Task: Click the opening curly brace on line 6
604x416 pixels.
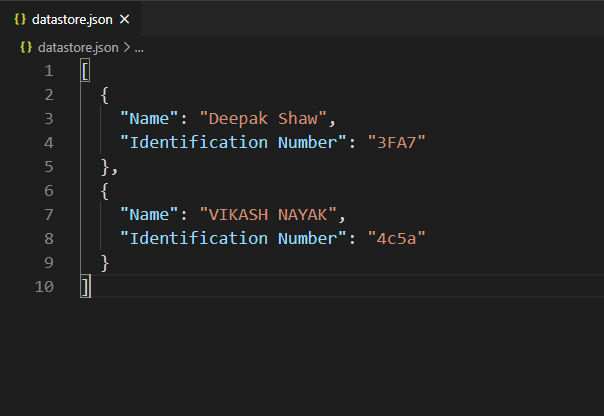Action: [x=105, y=190]
